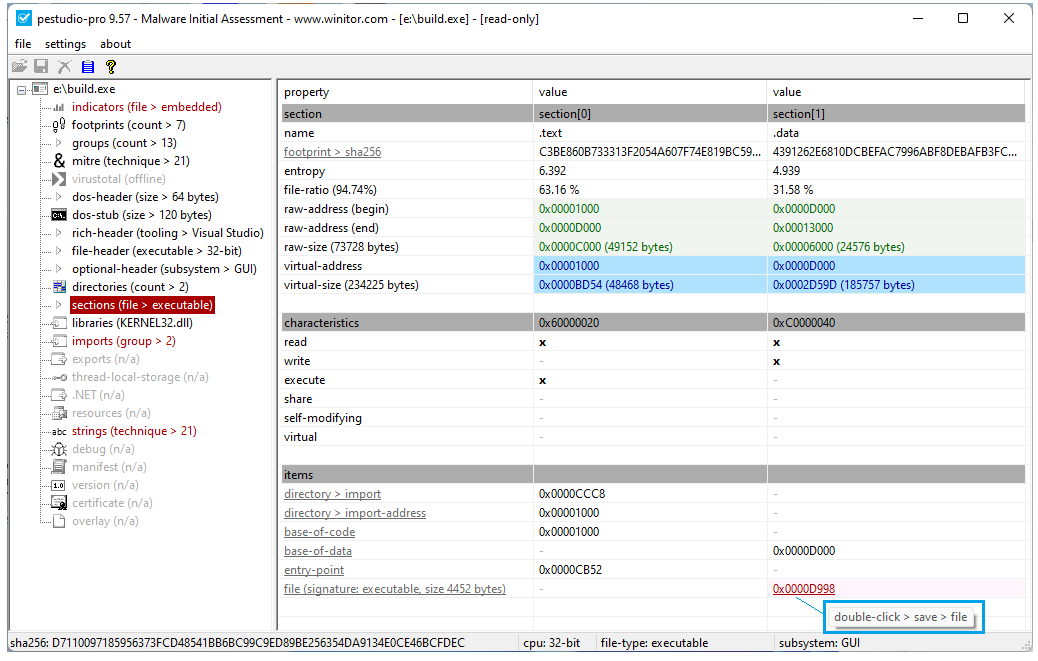Click the entry-point link
This screenshot has width=1038, height=661.
[313, 569]
